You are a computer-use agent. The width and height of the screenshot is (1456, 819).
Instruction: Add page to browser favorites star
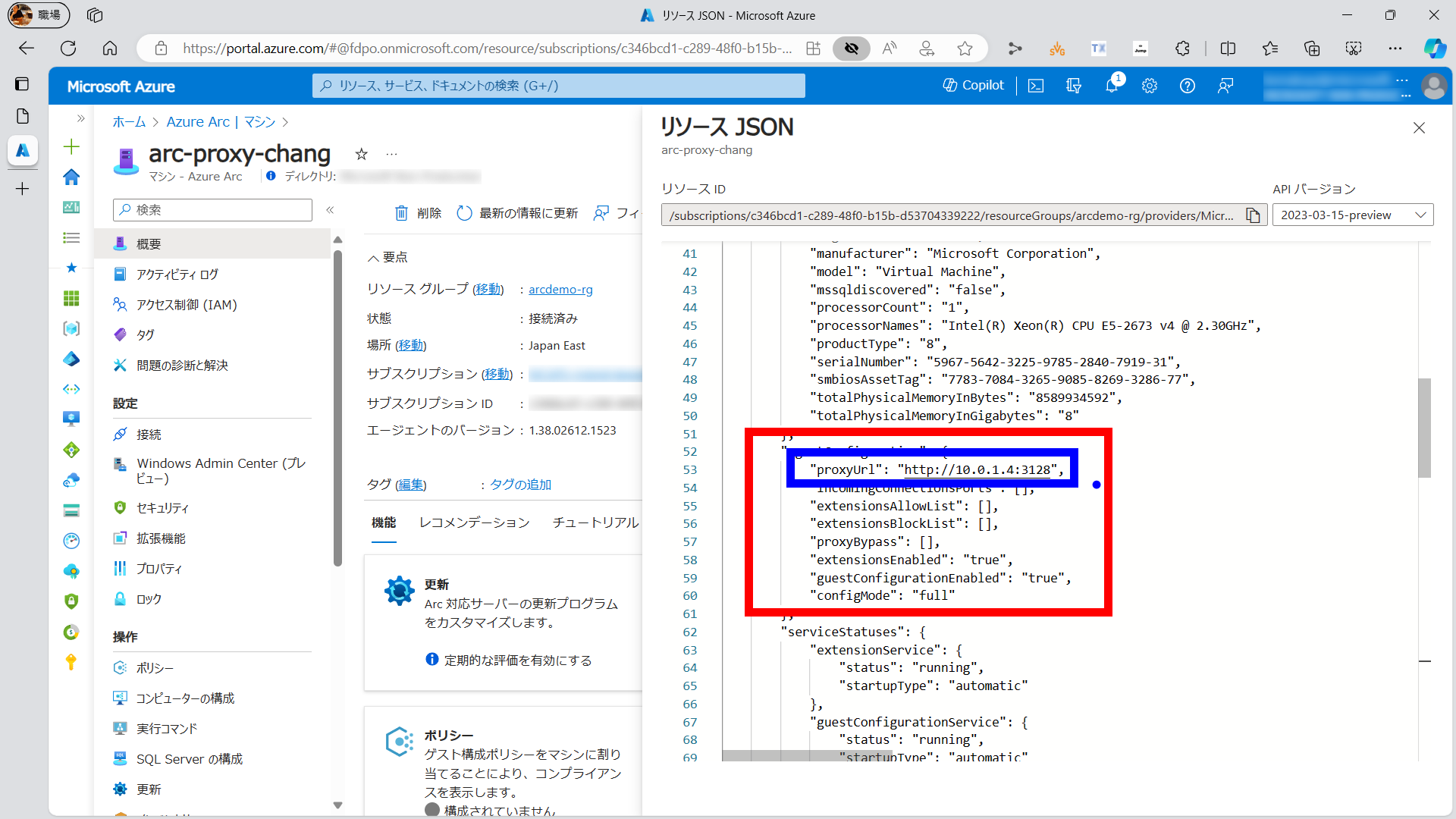(965, 49)
